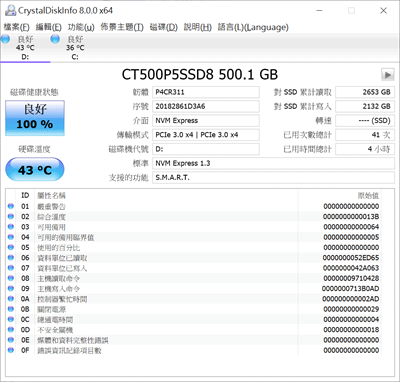The height and width of the screenshot is (382, 400).
Task: Click the status dot of attribute 01
Action: click(11, 206)
